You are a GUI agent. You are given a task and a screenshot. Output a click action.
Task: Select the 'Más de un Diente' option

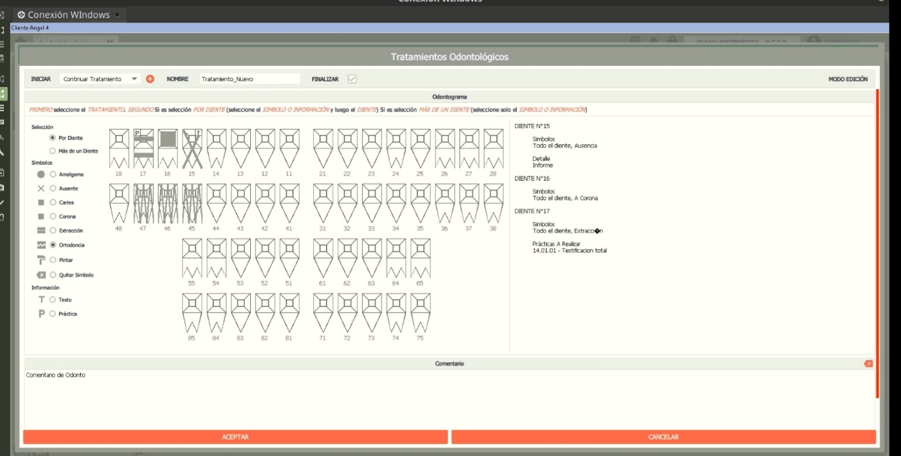tap(53, 150)
